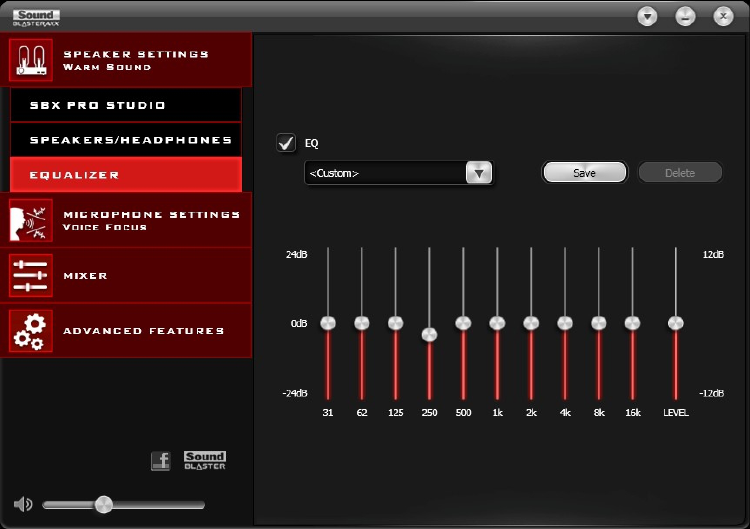The height and width of the screenshot is (529, 750).
Task: Open the Facebook link icon
Action: click(161, 461)
